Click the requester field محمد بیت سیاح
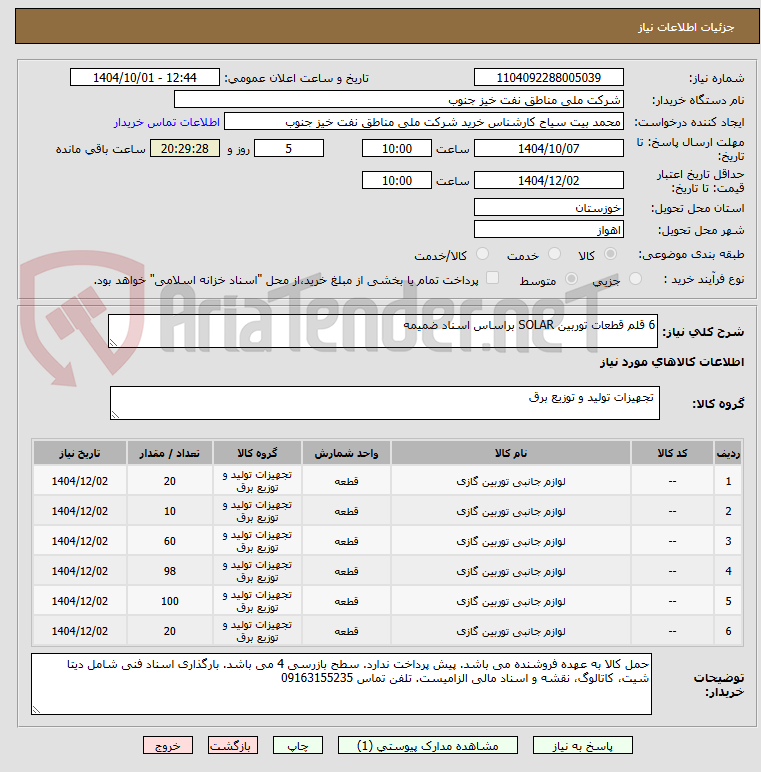The image size is (761, 772). [x=424, y=122]
